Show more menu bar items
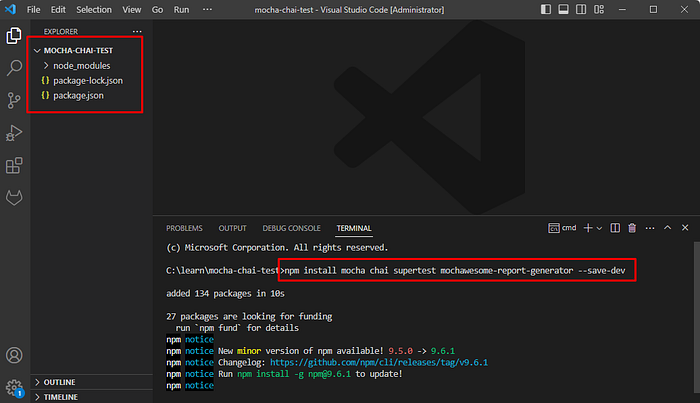Image resolution: width=700 pixels, height=403 pixels. (x=207, y=9)
